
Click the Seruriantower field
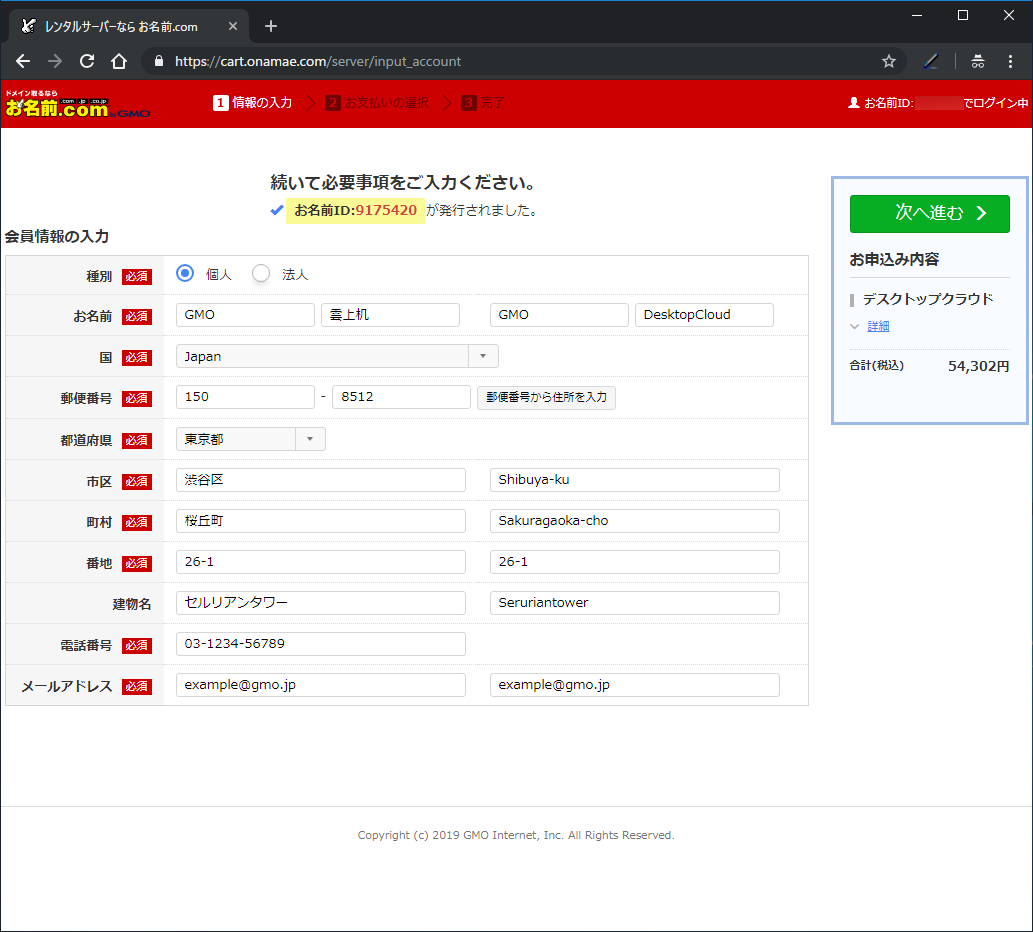[635, 603]
